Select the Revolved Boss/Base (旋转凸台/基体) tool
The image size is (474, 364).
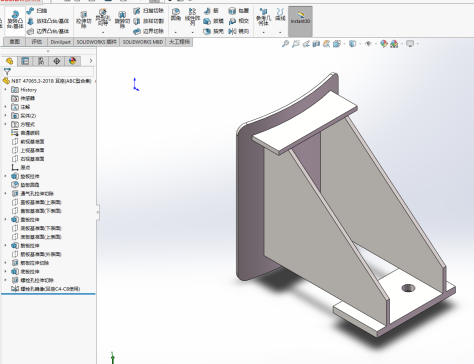(x=15, y=20)
